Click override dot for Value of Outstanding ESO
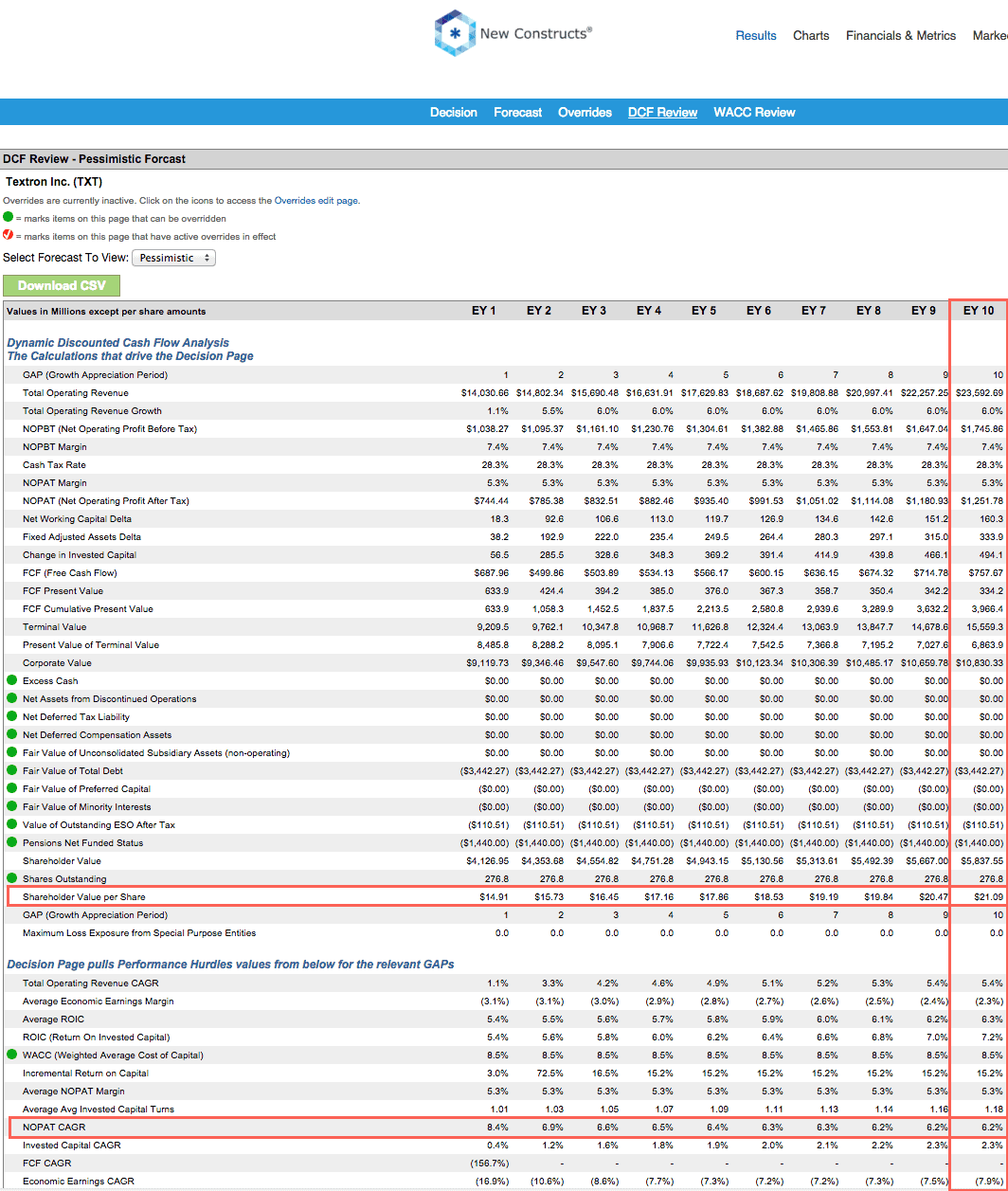This screenshot has height=1191, width=1008. click(11, 824)
